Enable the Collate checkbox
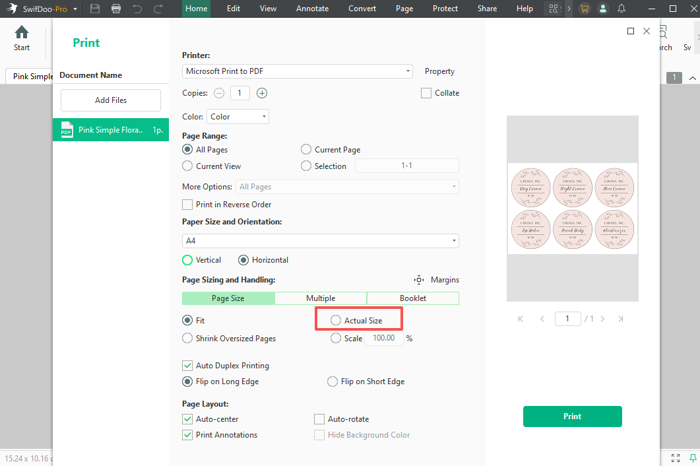This screenshot has width=700, height=467. [x=426, y=93]
